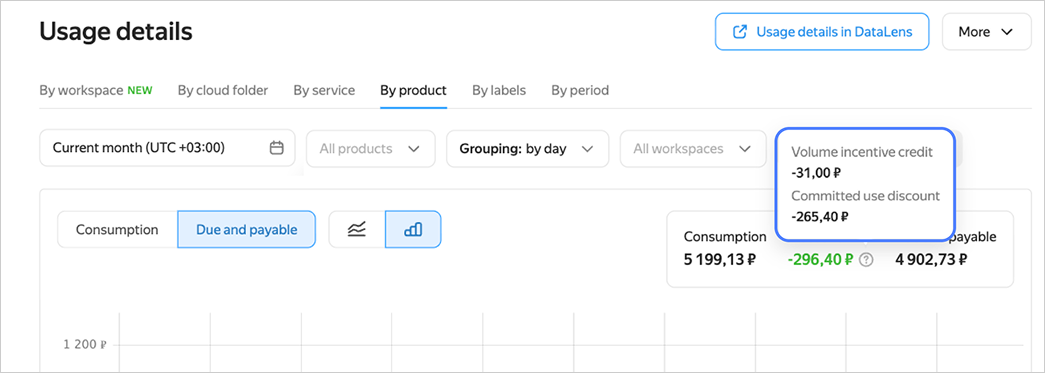1045x373 pixels.
Task: Expand the Grouping: by day dropdown
Action: click(527, 149)
